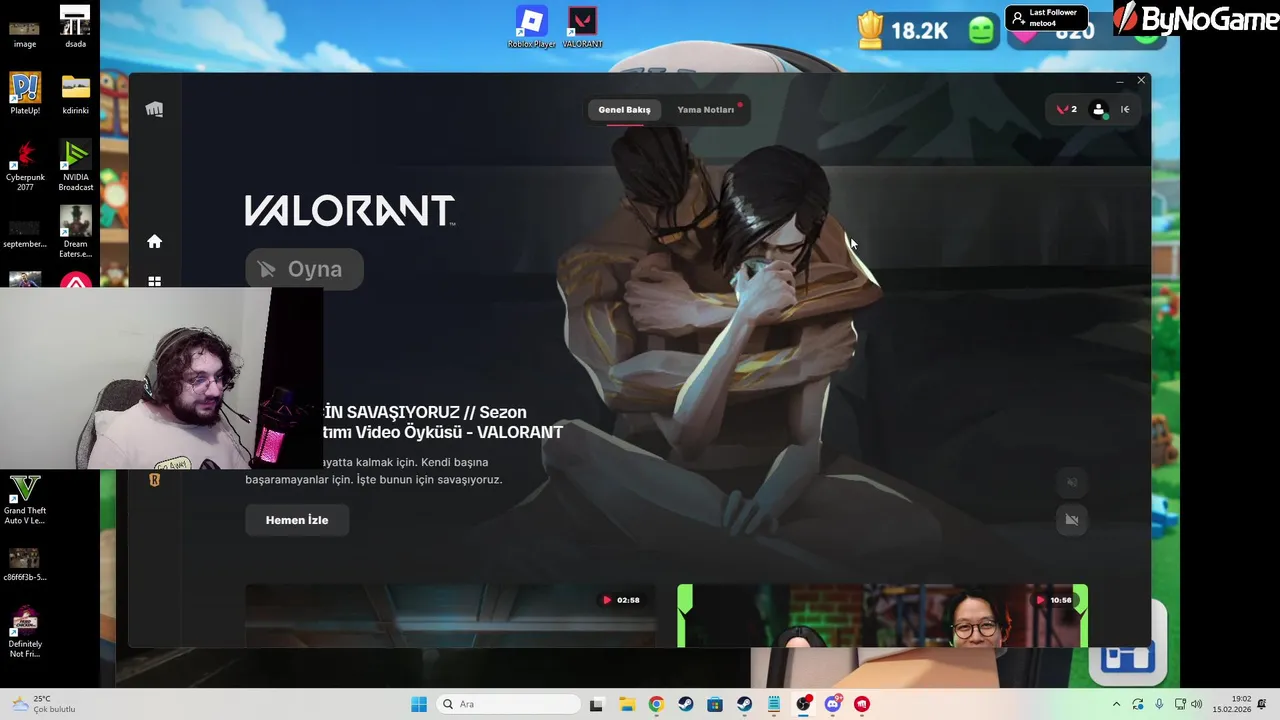Open Discord from the taskbar
Image resolution: width=1280 pixels, height=720 pixels.
pyautogui.click(x=833, y=704)
